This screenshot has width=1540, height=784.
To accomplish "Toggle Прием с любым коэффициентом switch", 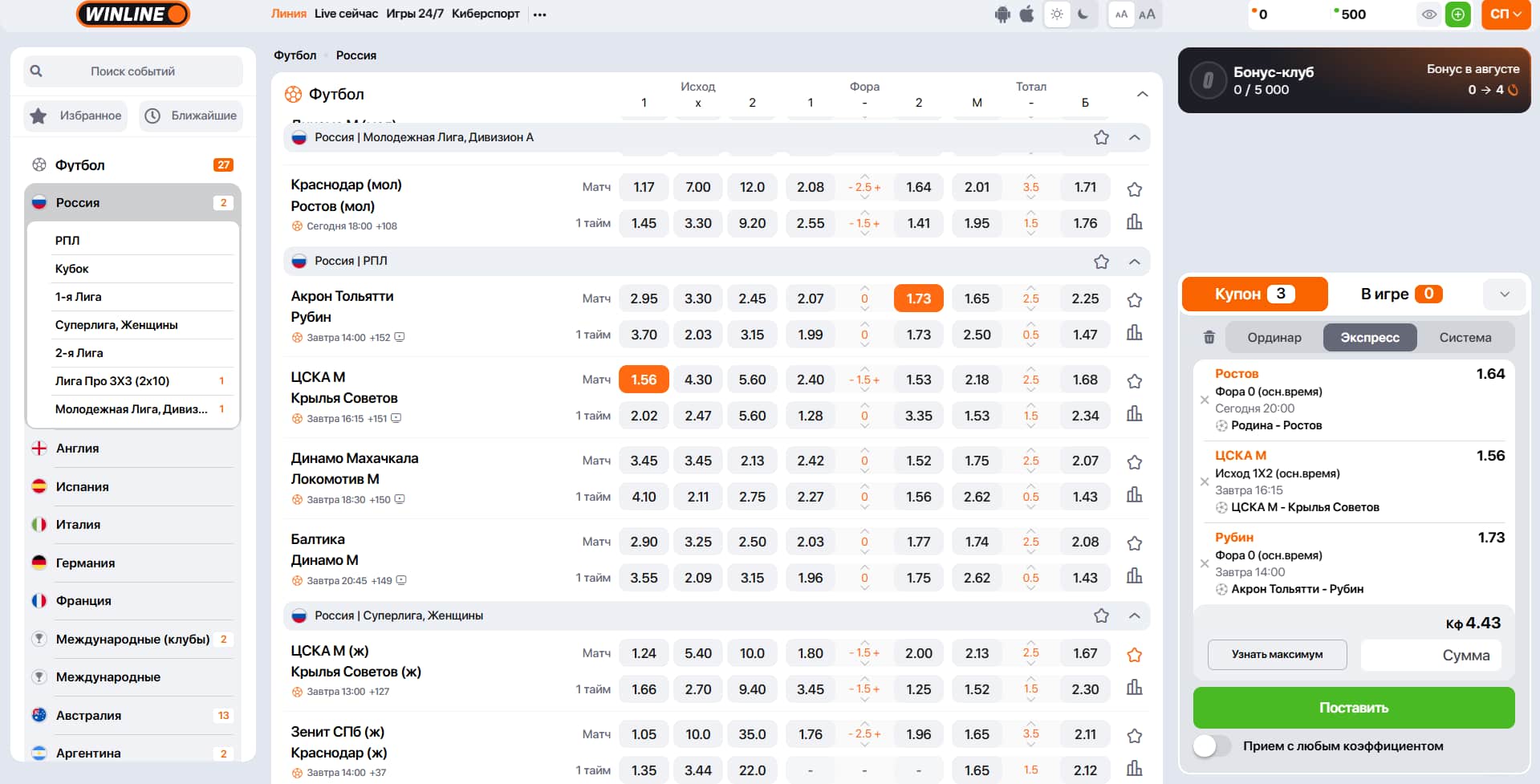I will [1212, 746].
